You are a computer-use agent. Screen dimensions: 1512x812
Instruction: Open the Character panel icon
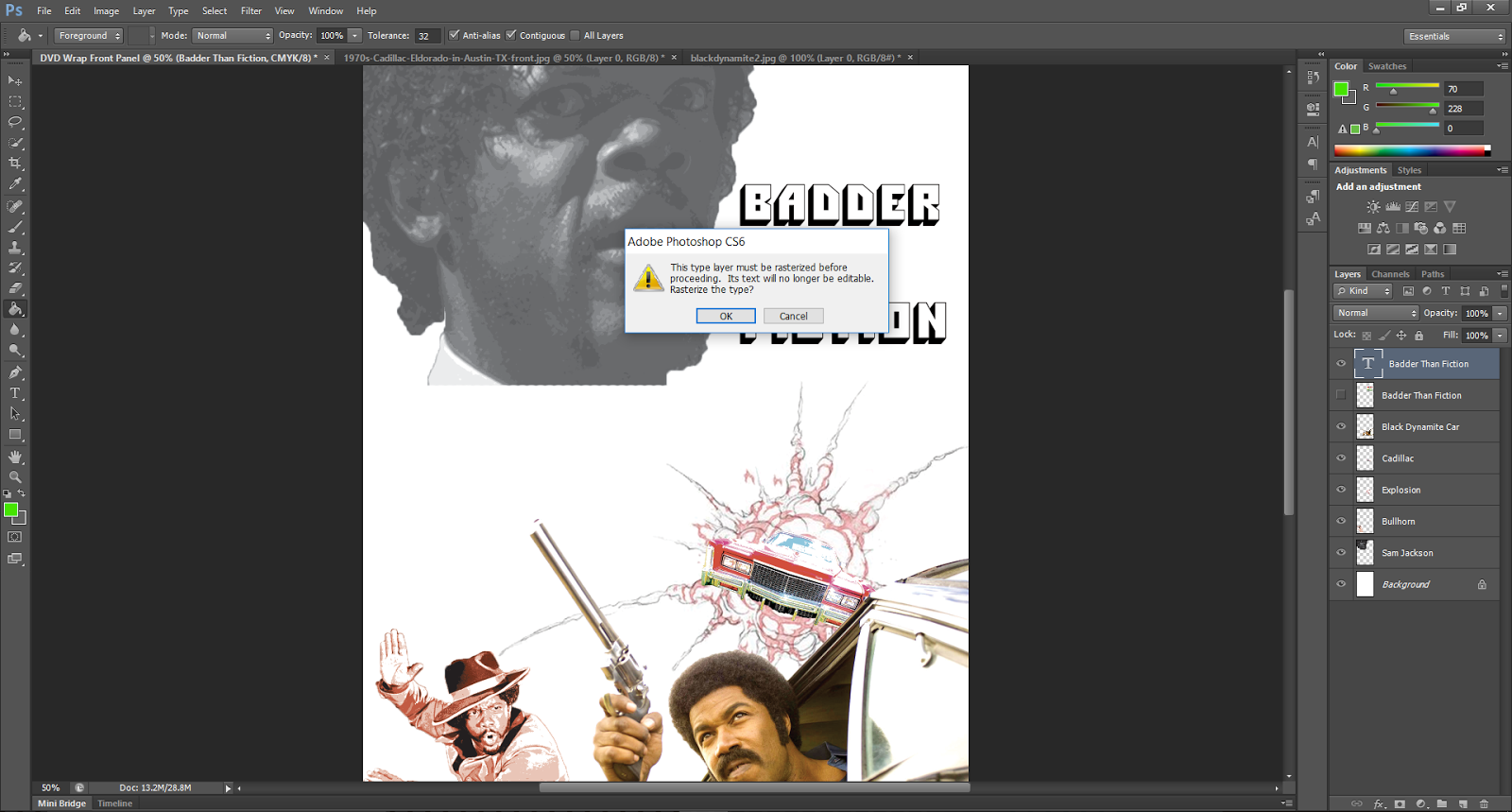click(x=1313, y=142)
